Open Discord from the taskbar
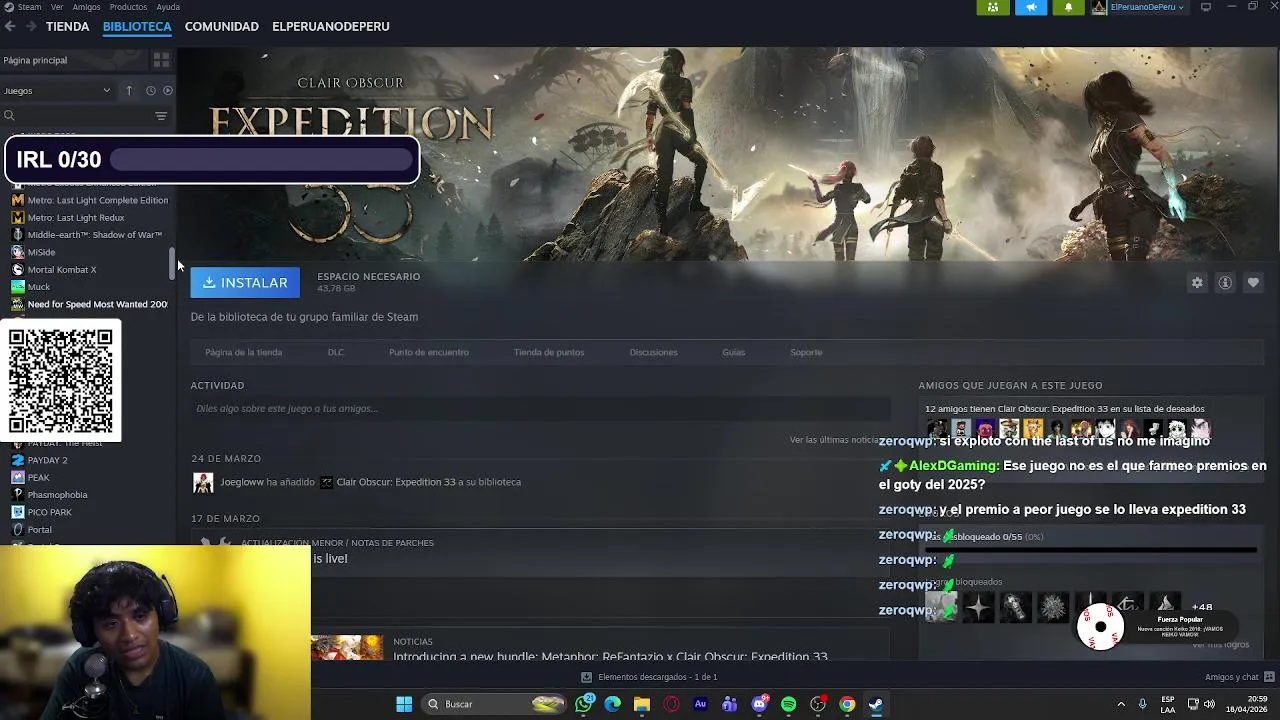Image resolution: width=1280 pixels, height=720 pixels. pyautogui.click(x=759, y=704)
